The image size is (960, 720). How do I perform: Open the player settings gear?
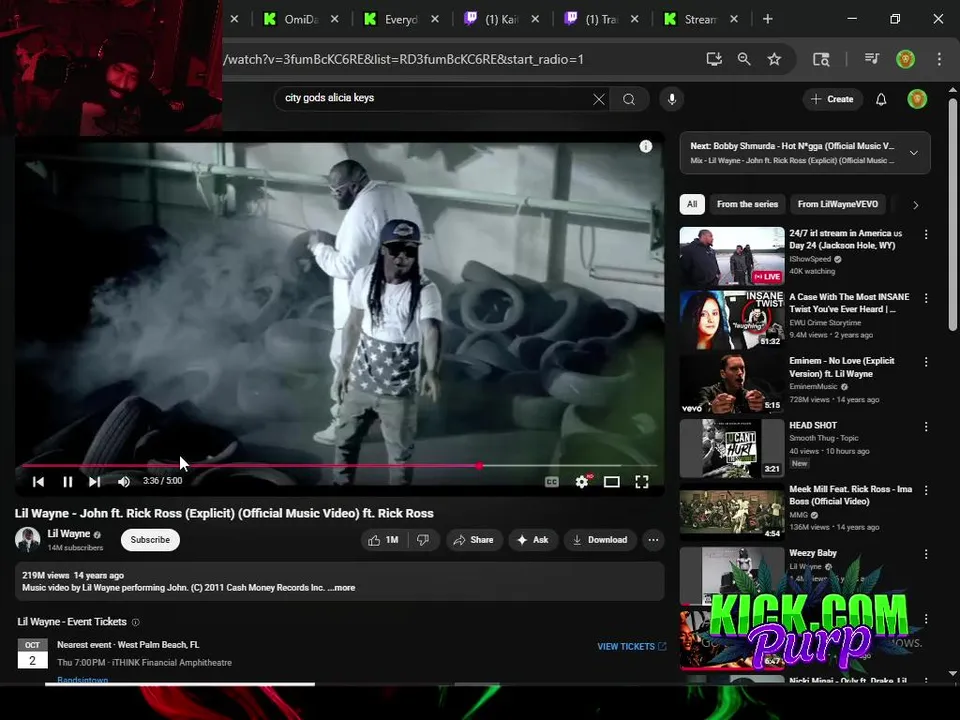(x=582, y=482)
